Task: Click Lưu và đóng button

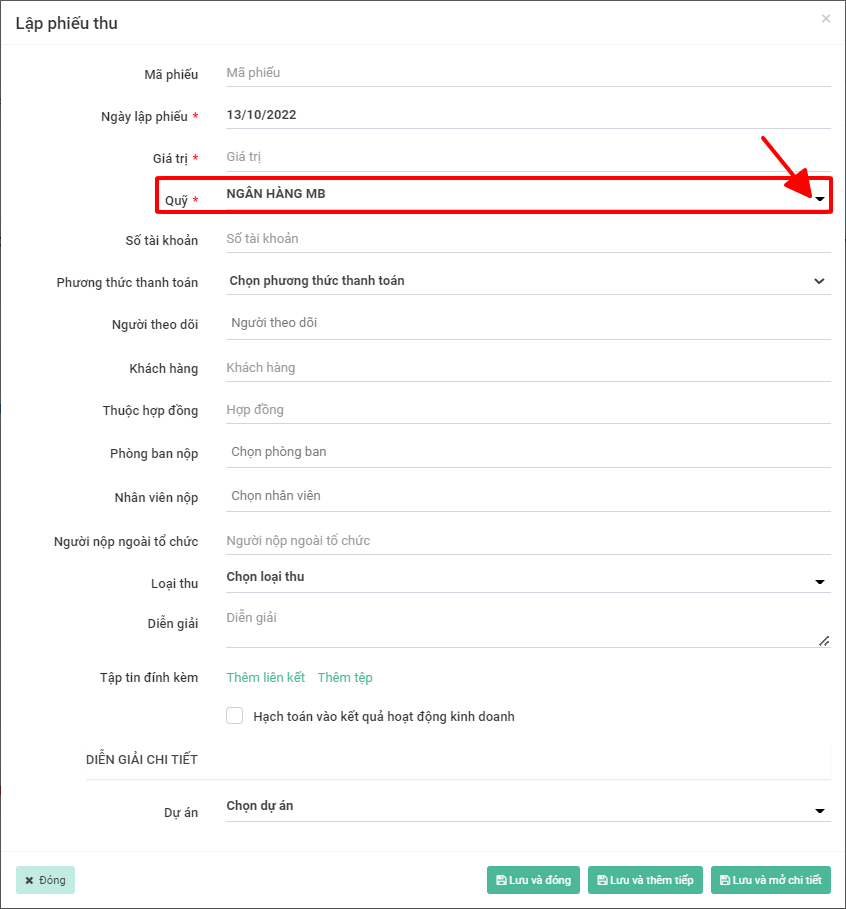Action: point(533,880)
